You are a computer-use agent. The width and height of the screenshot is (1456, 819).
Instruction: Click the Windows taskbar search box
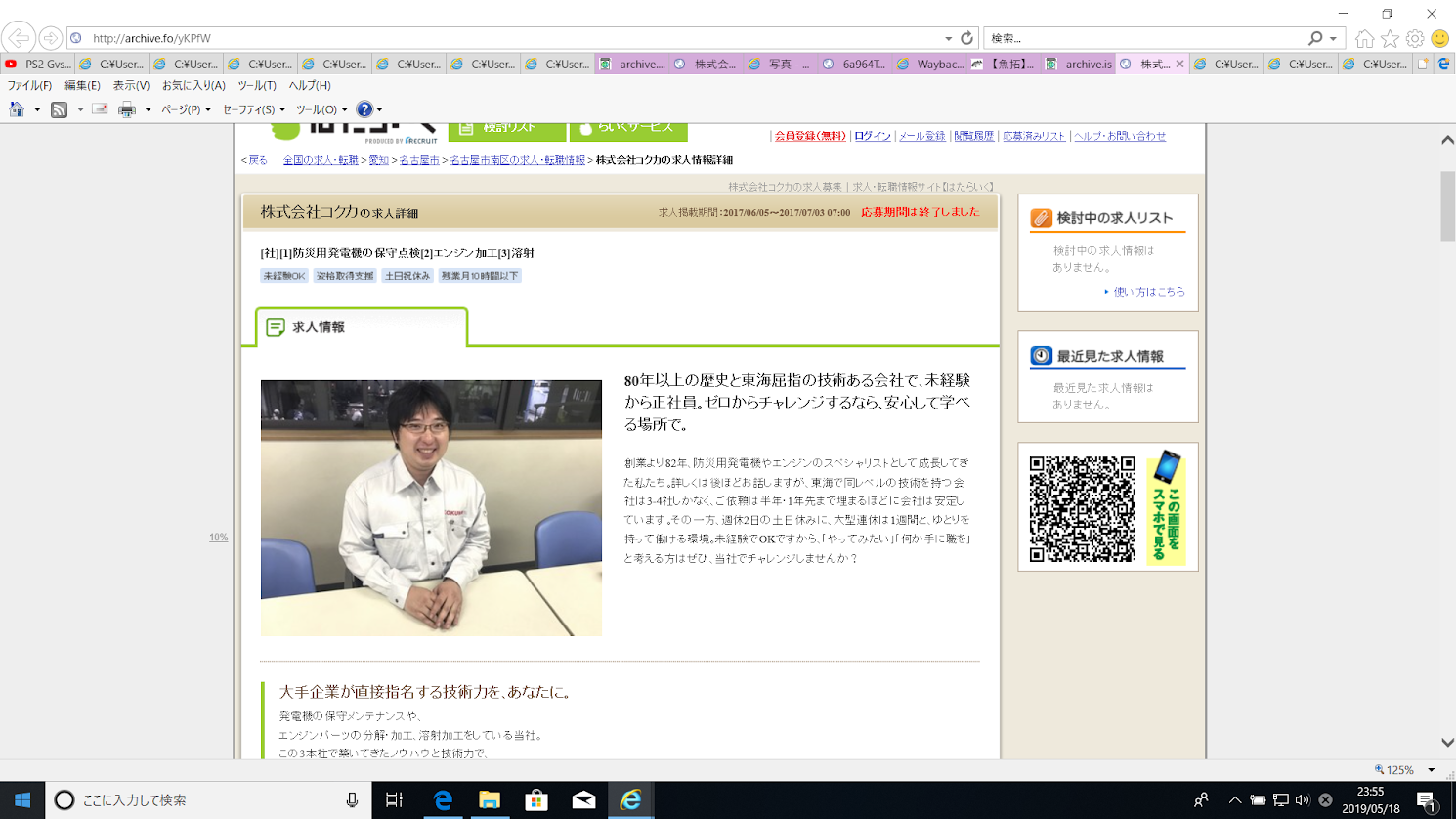208,800
